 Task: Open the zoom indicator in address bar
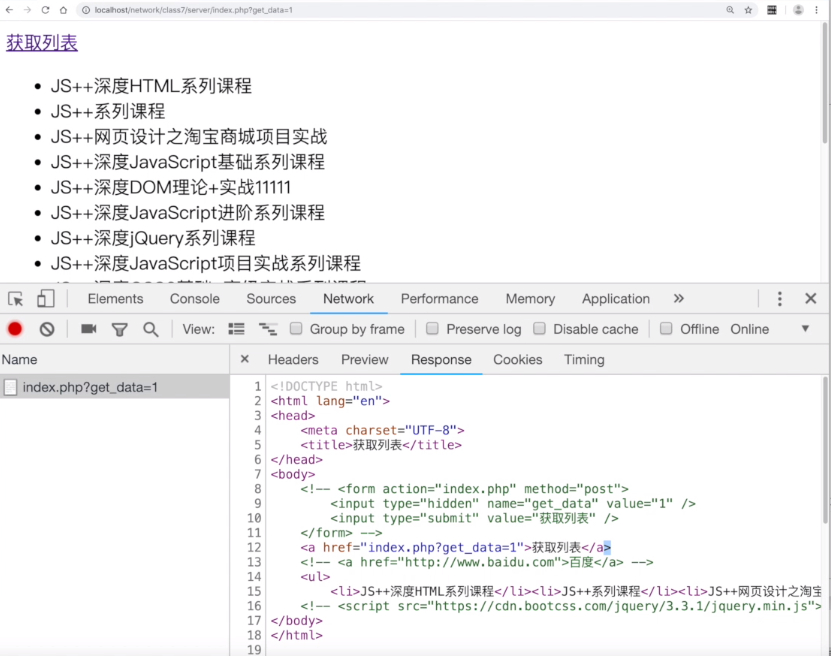tap(730, 10)
